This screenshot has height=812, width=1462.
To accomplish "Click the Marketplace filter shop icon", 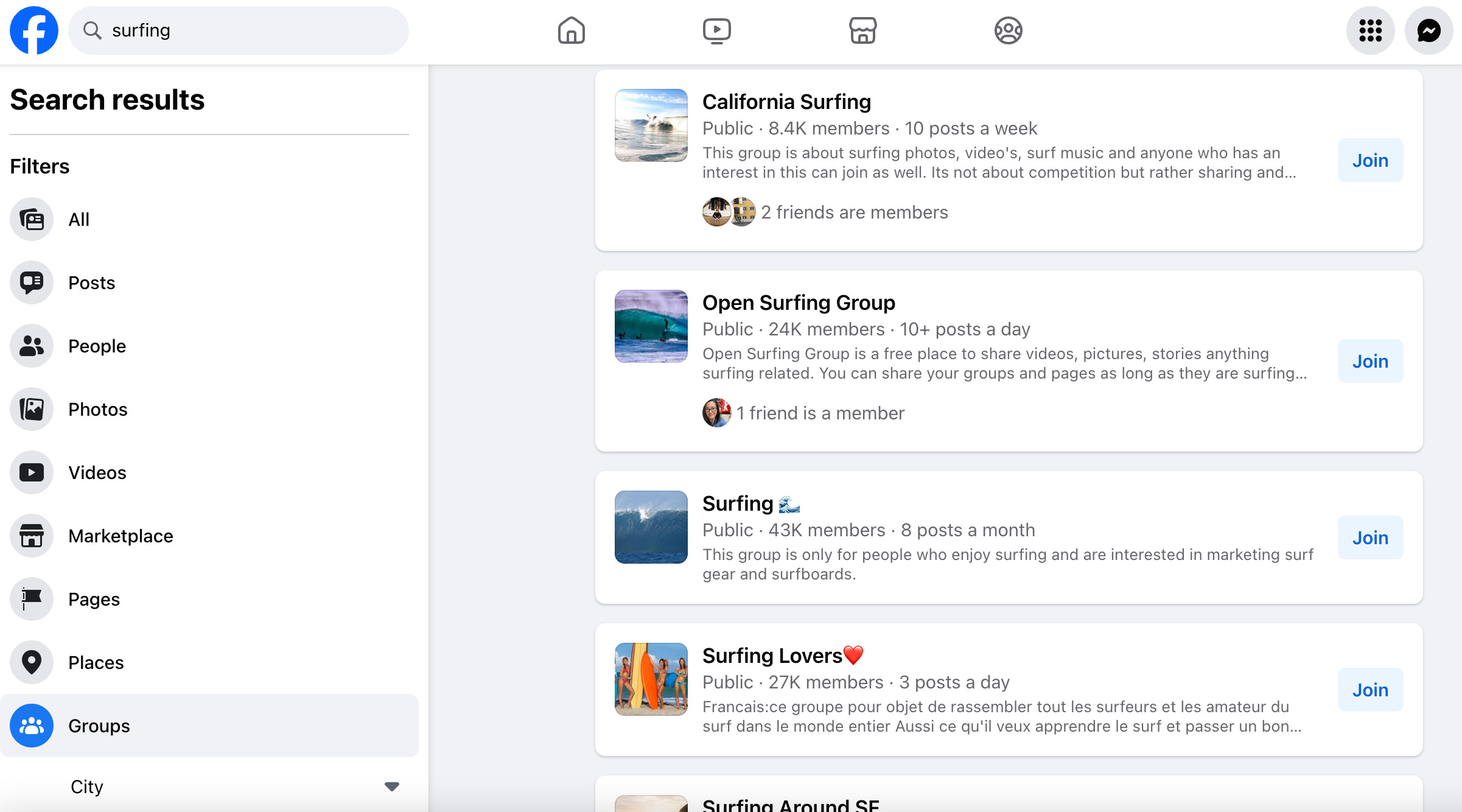I will pos(32,536).
